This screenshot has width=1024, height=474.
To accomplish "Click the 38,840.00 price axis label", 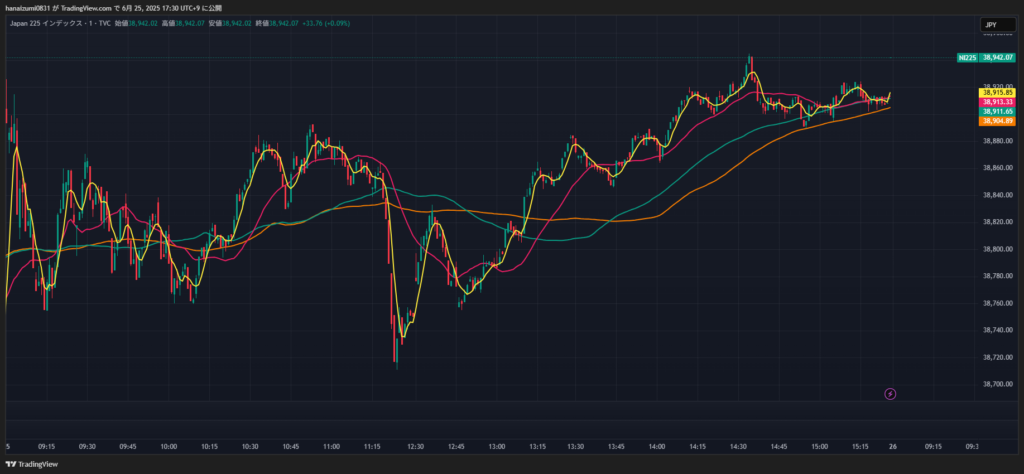I will point(999,195).
